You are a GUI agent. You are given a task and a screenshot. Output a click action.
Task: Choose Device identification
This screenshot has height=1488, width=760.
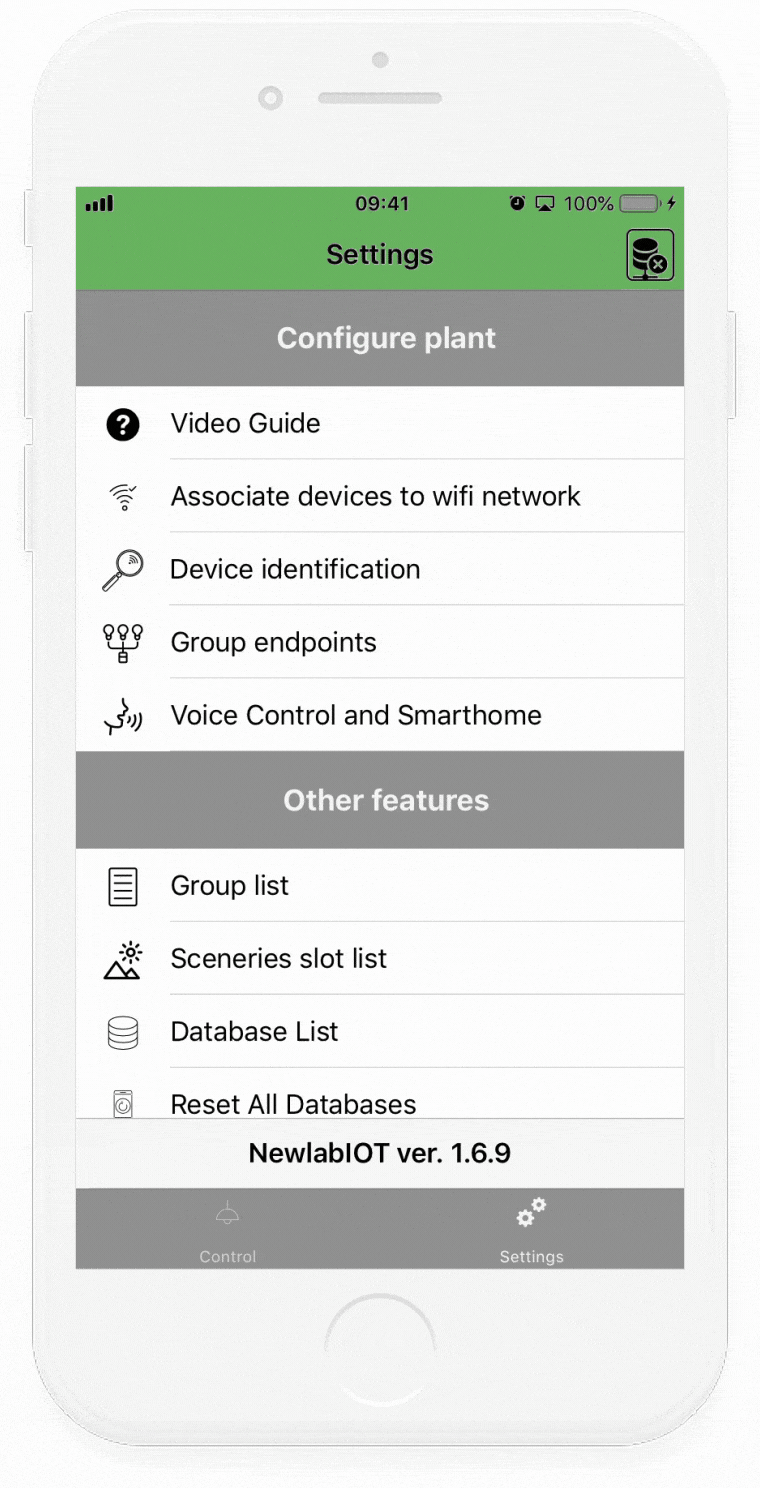click(x=380, y=570)
